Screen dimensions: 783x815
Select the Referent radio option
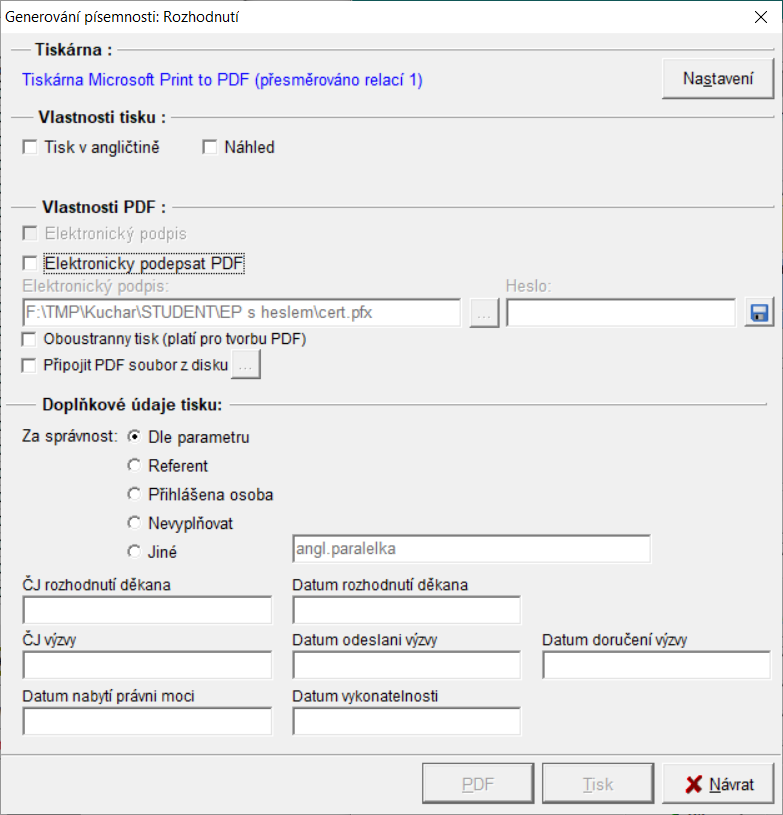(x=134, y=466)
